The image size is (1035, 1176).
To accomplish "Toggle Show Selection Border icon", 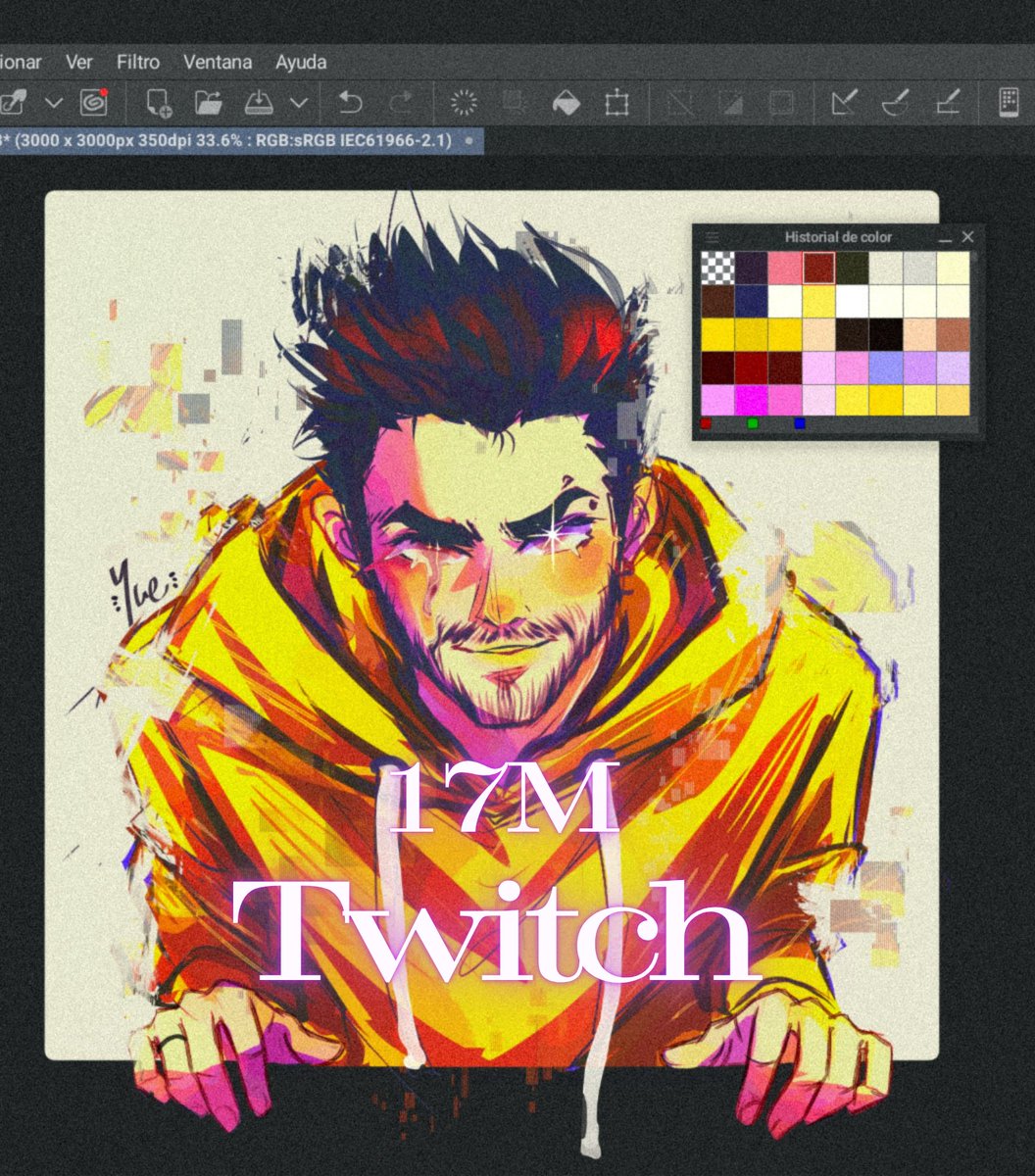I will pos(781,102).
